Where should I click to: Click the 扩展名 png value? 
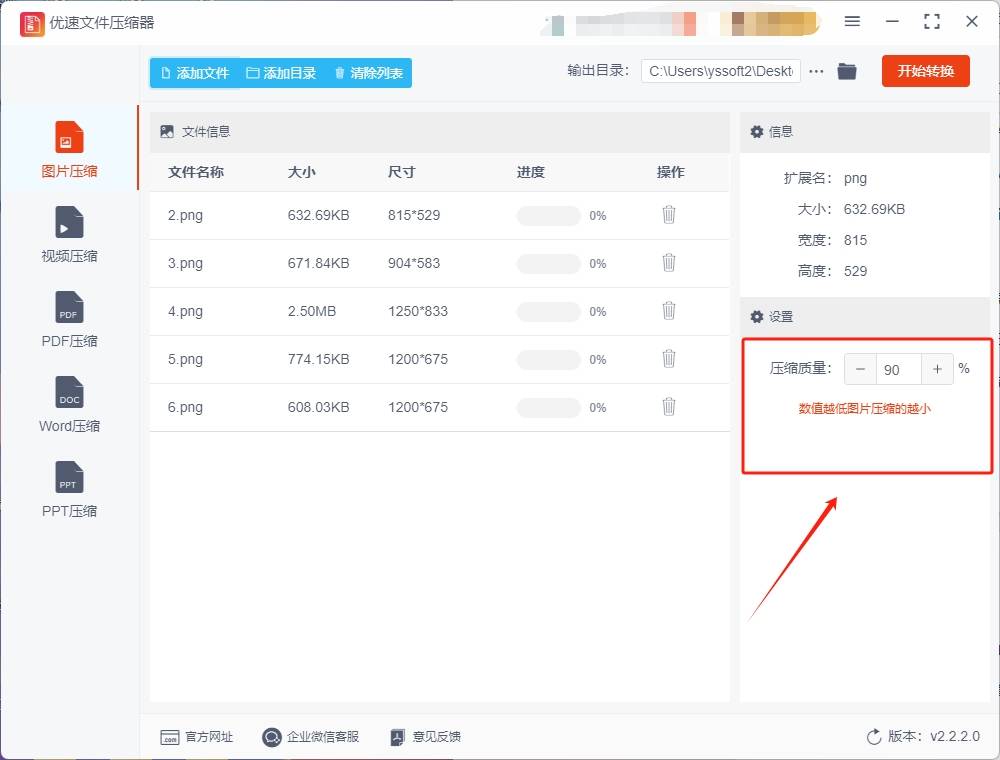point(855,179)
